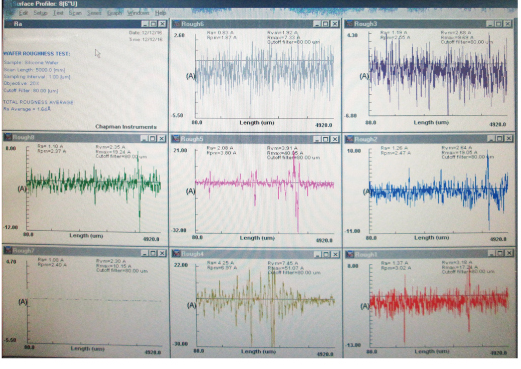521x369 pixels.
Task: Close the Rough1 graph window
Action: (509, 253)
